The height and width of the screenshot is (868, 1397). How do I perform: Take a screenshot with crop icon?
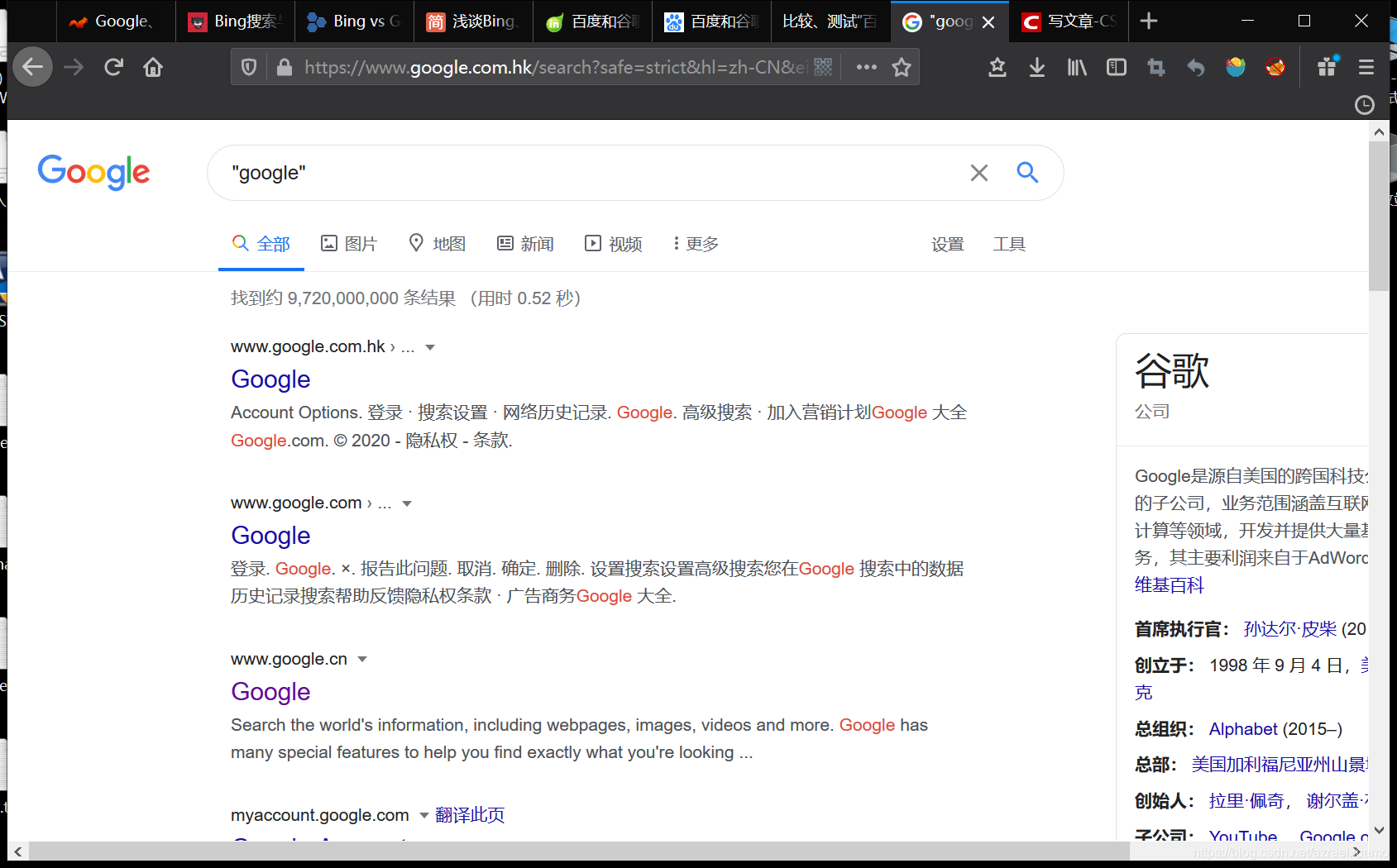tap(1156, 67)
